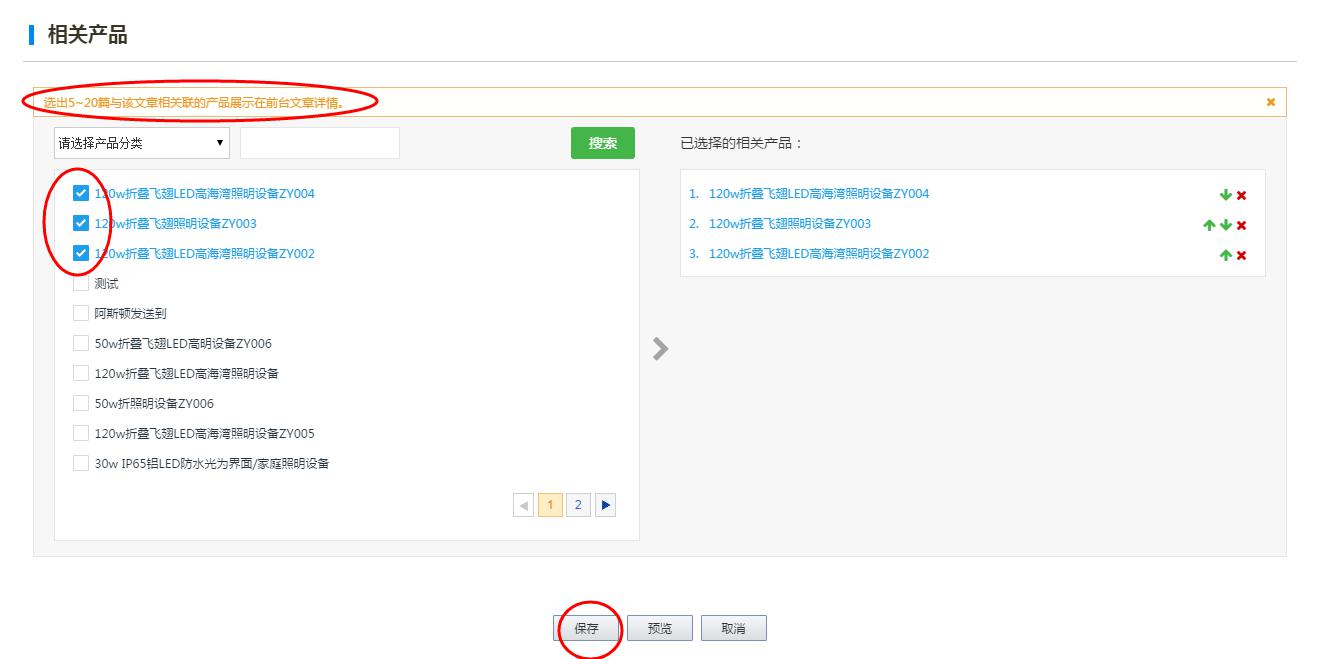Viewport: 1318px width, 659px height.
Task: Click the 保存 button
Action: 587,629
